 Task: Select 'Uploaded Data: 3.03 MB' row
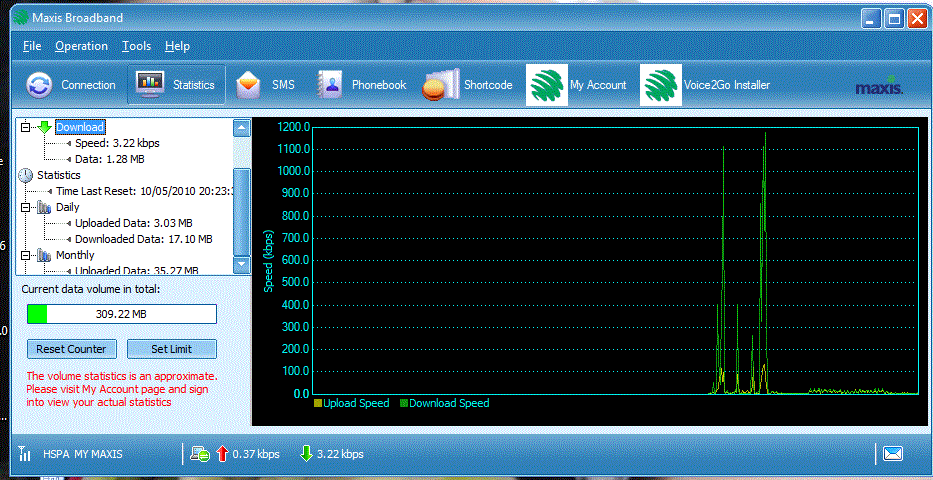click(133, 224)
